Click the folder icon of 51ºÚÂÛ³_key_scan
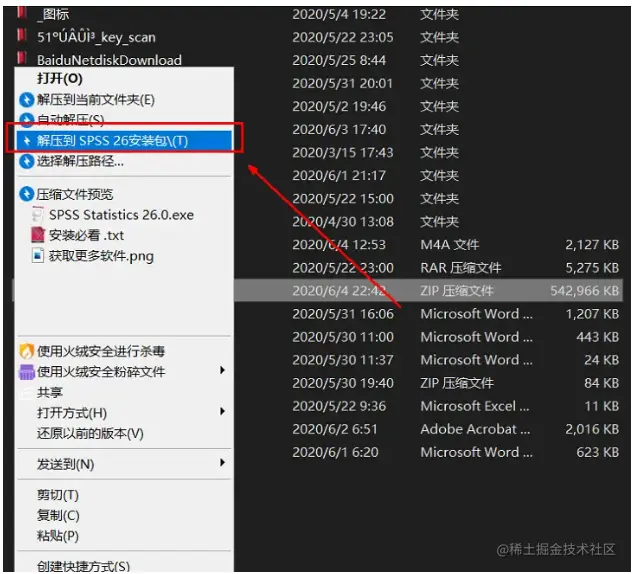 point(22,35)
